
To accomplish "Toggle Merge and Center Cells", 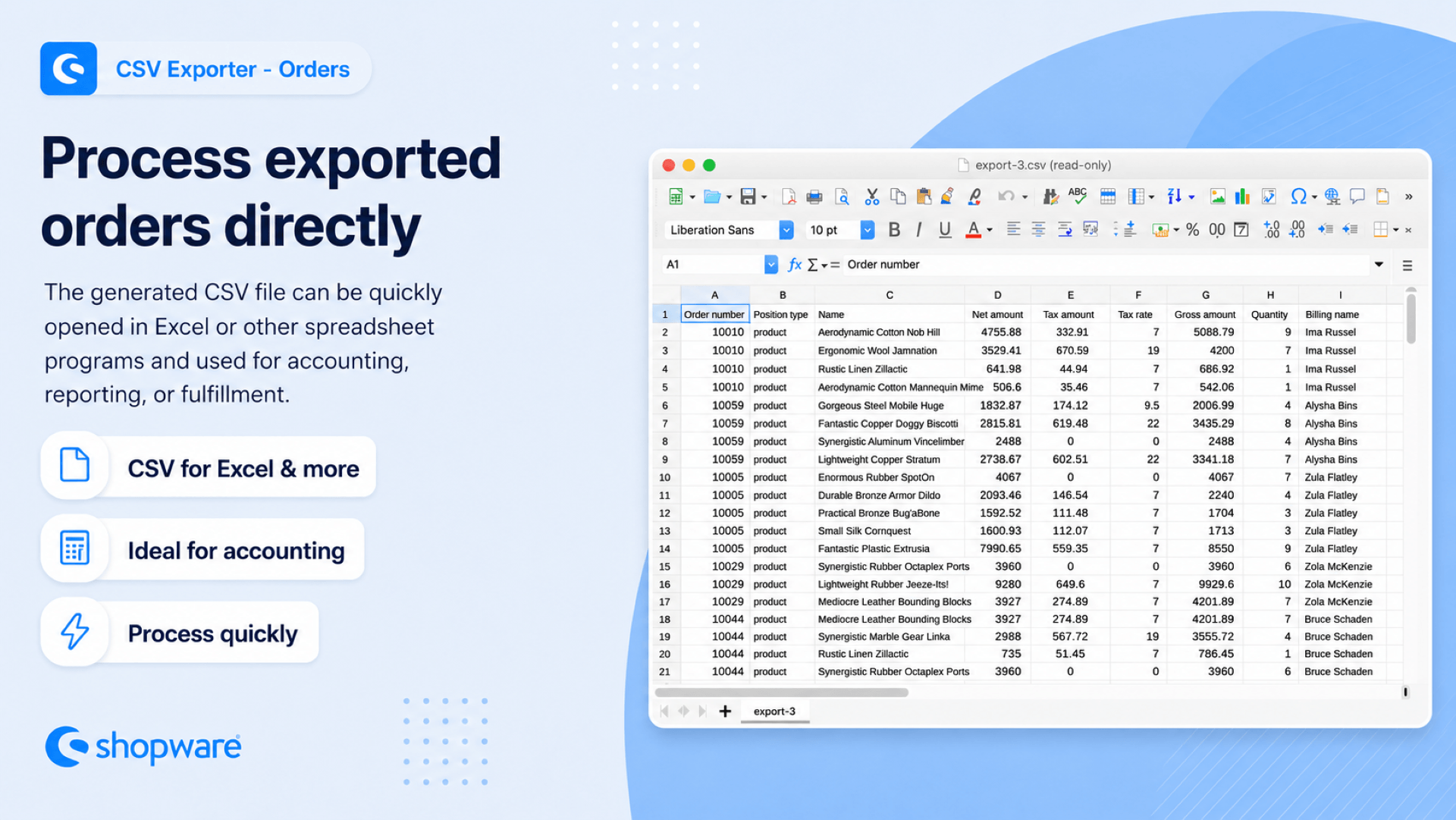I will [x=1090, y=229].
